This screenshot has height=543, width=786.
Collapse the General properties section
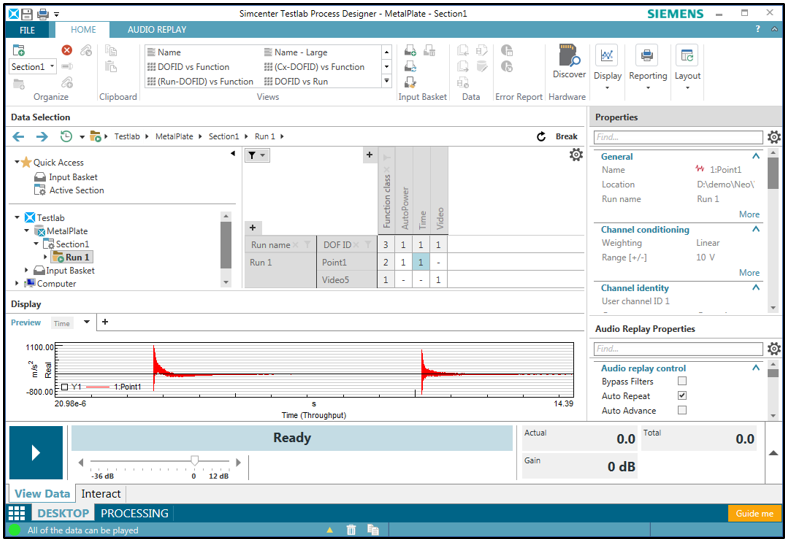pos(756,157)
